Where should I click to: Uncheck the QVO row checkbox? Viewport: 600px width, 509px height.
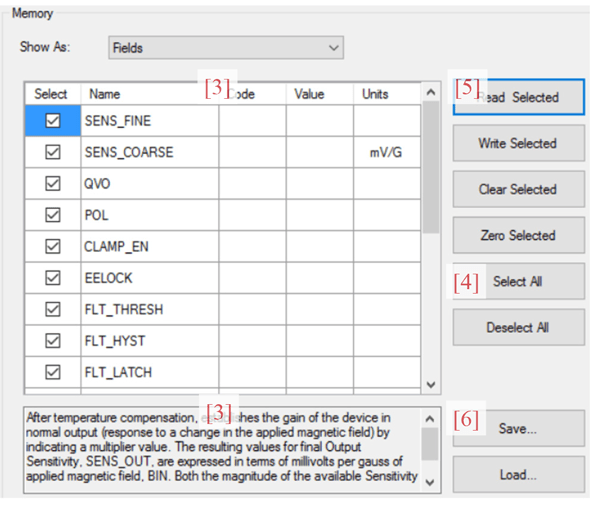point(53,184)
